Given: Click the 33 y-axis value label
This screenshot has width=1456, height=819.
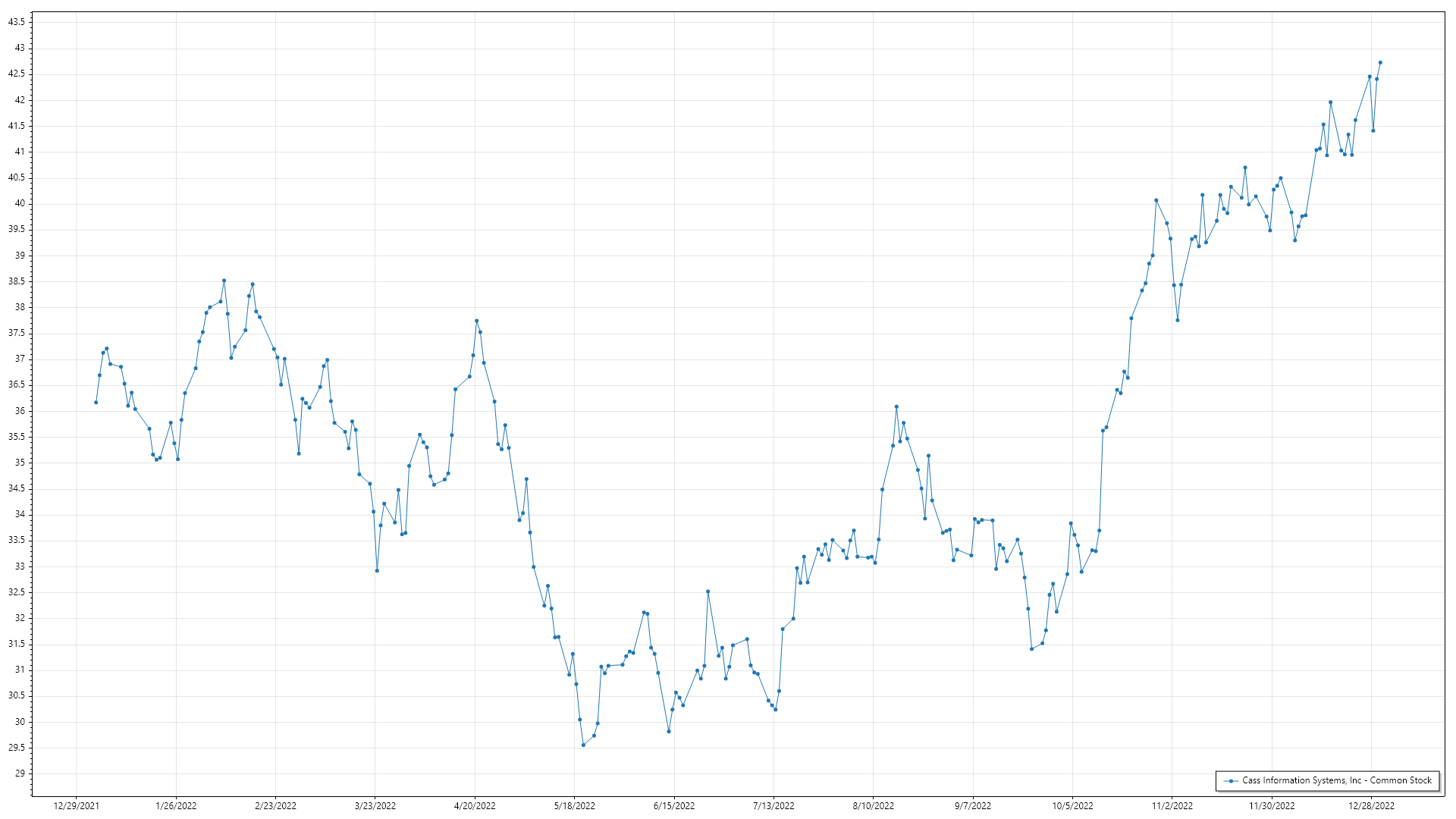Looking at the screenshot, I should [20, 566].
